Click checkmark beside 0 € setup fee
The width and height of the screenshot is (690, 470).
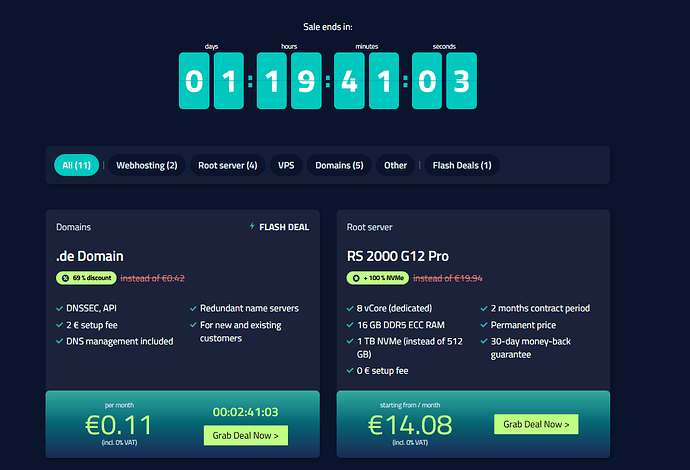pos(350,371)
